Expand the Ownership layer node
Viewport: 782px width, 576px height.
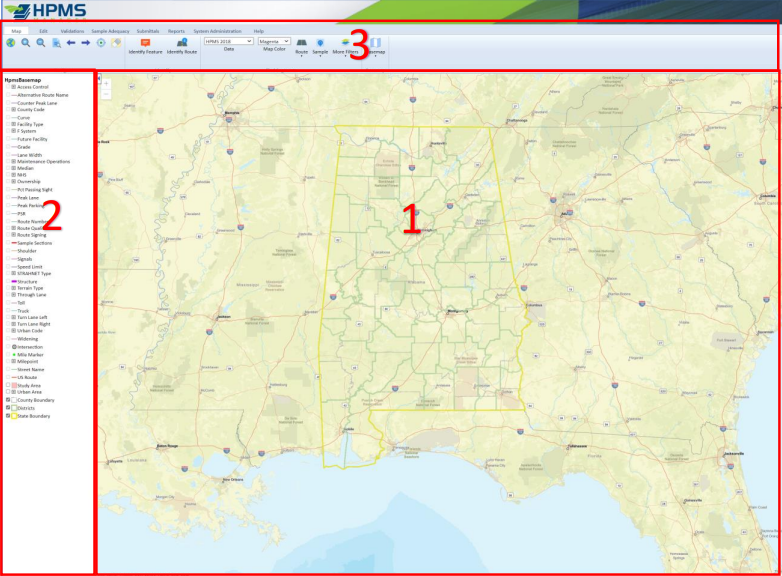14,182
